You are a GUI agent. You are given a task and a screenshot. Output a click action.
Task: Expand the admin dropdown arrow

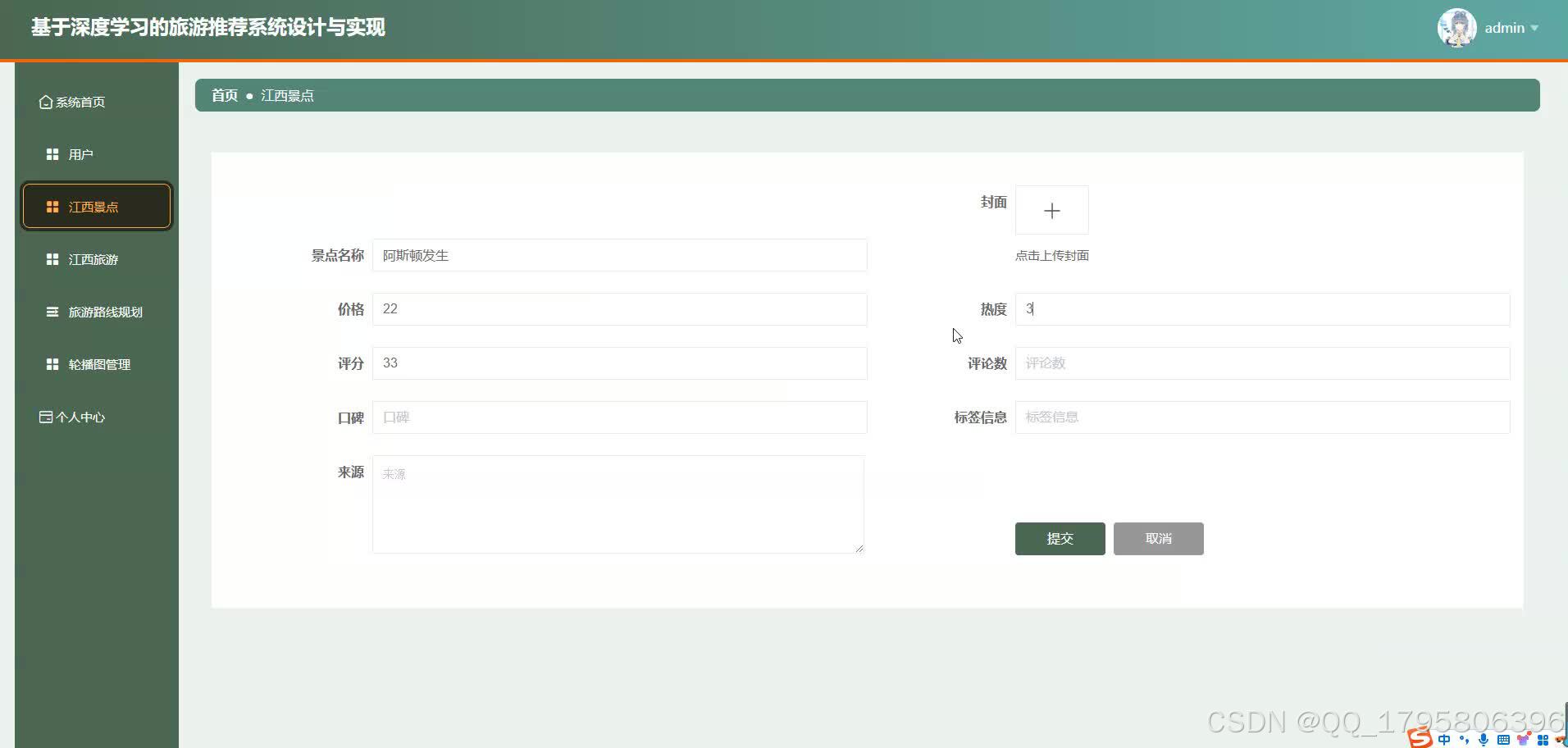pos(1534,28)
